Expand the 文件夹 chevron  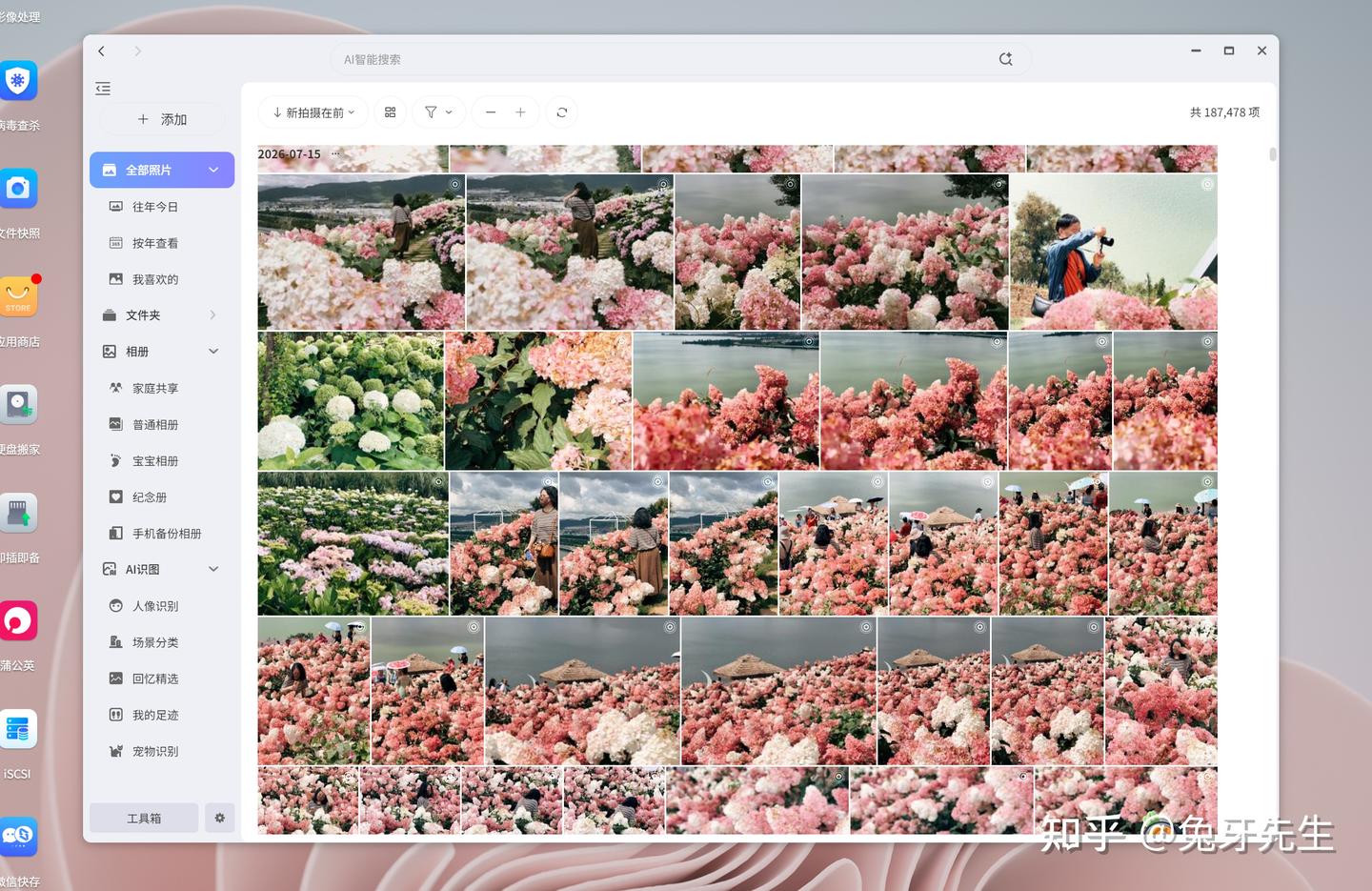pyautogui.click(x=212, y=314)
